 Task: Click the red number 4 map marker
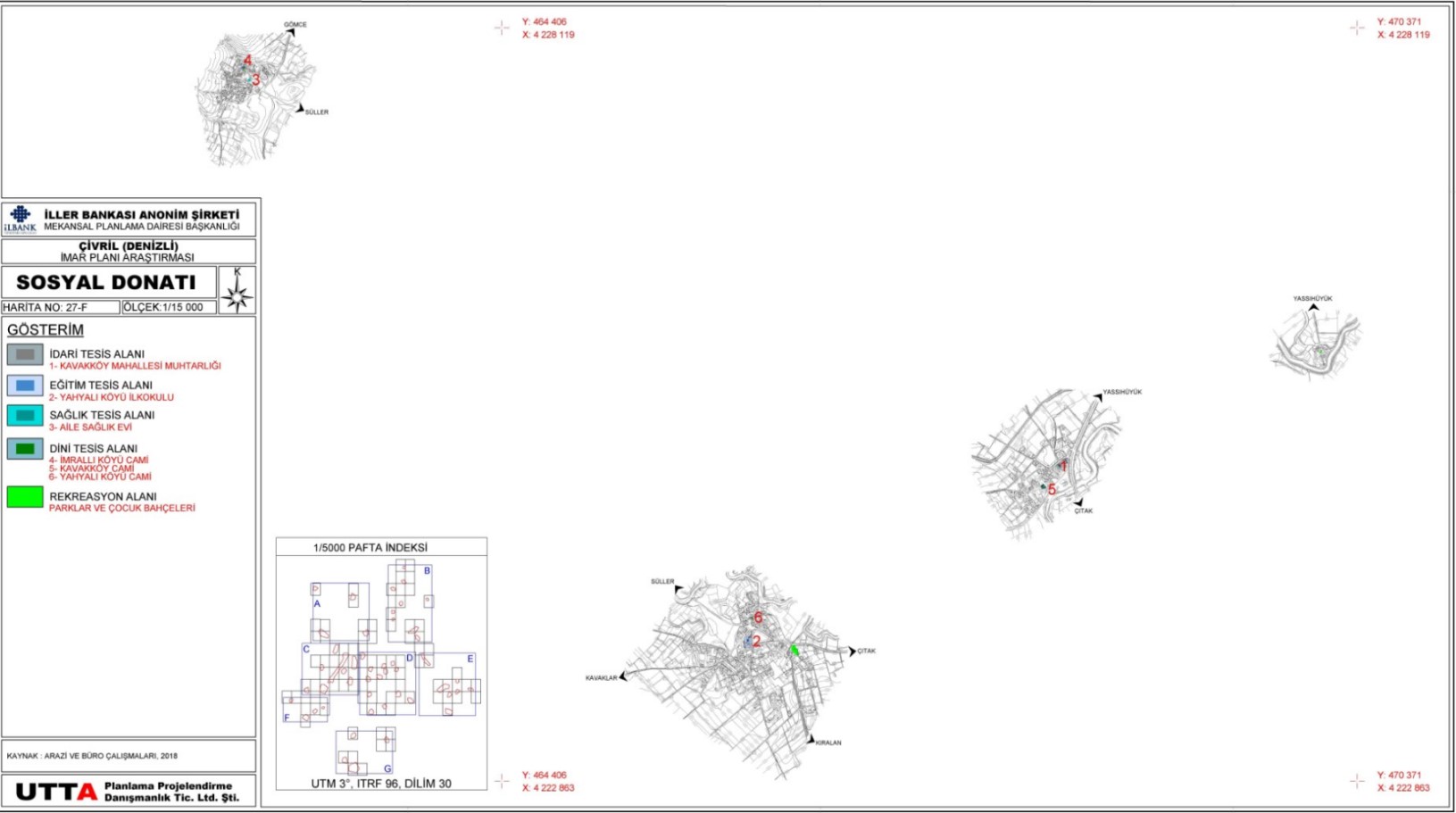pos(247,62)
